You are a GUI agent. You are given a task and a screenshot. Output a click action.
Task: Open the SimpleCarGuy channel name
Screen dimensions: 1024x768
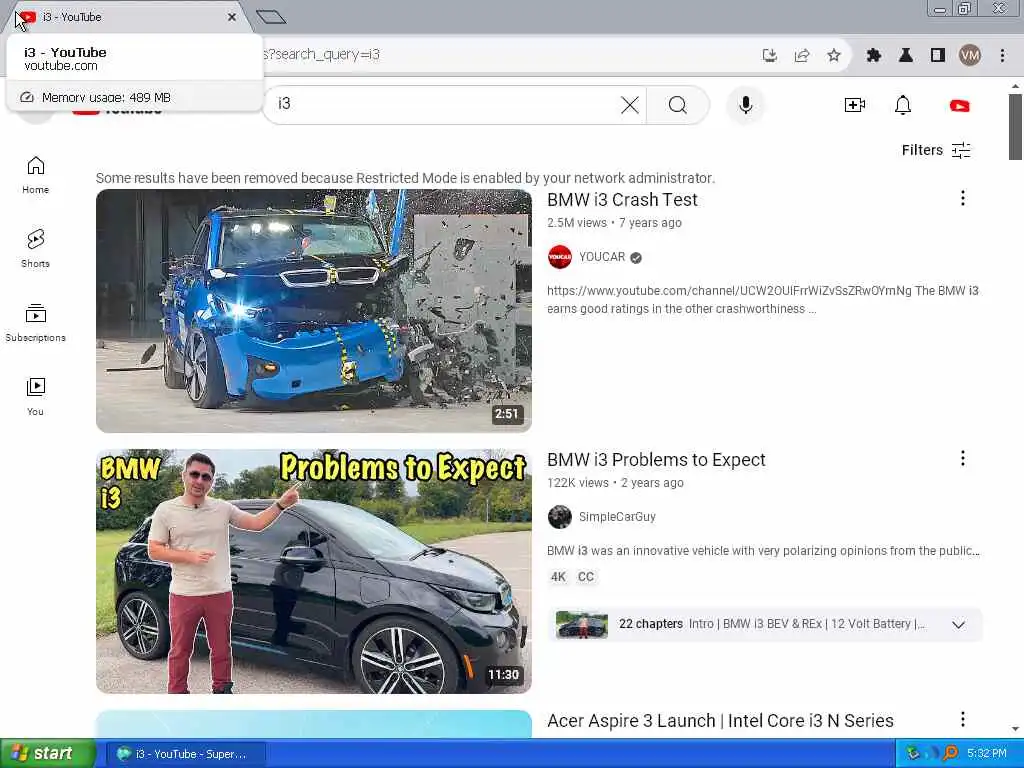[616, 517]
